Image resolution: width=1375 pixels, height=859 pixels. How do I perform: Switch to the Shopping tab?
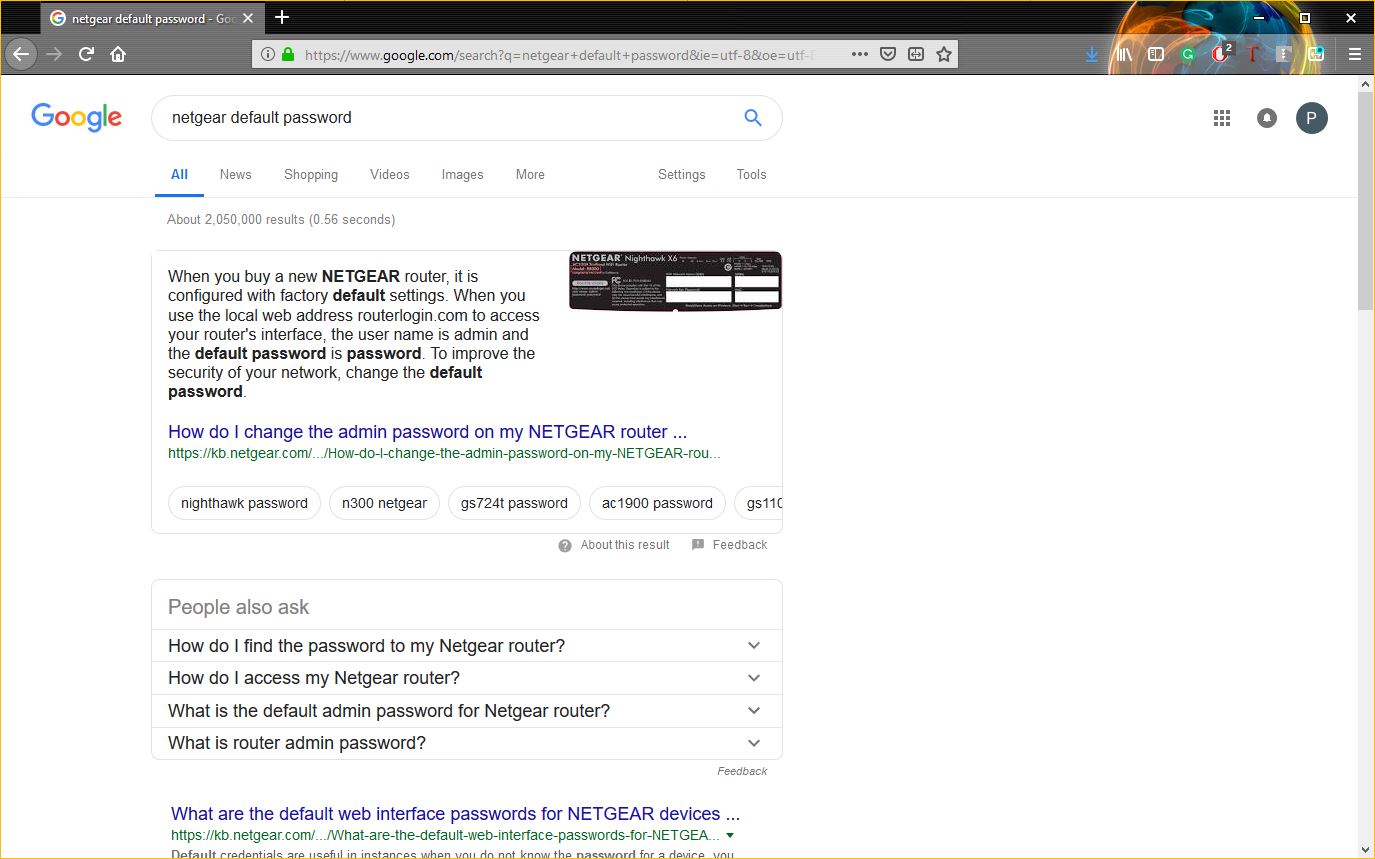tap(311, 174)
